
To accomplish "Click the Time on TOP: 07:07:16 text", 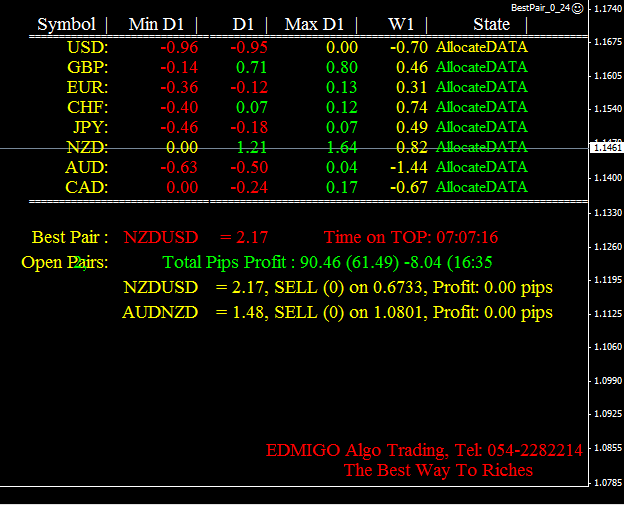I will pos(411,237).
